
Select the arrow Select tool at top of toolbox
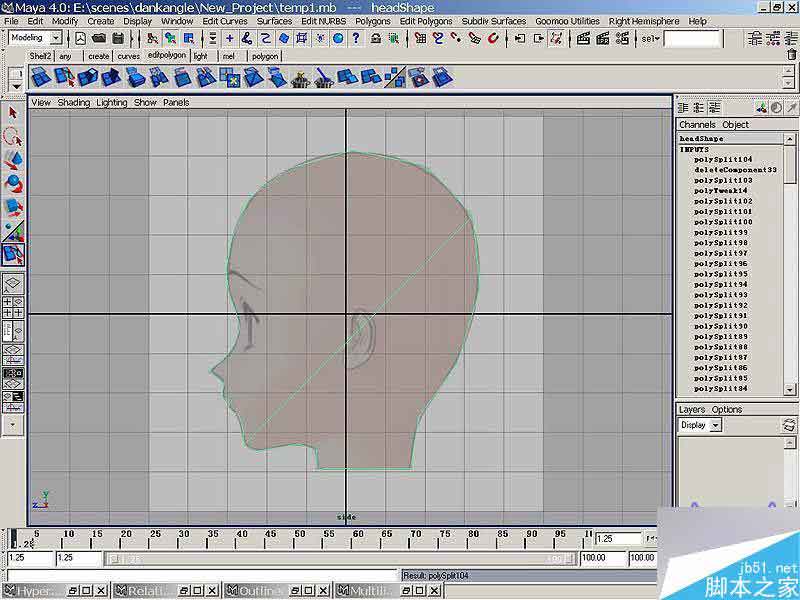point(13,112)
